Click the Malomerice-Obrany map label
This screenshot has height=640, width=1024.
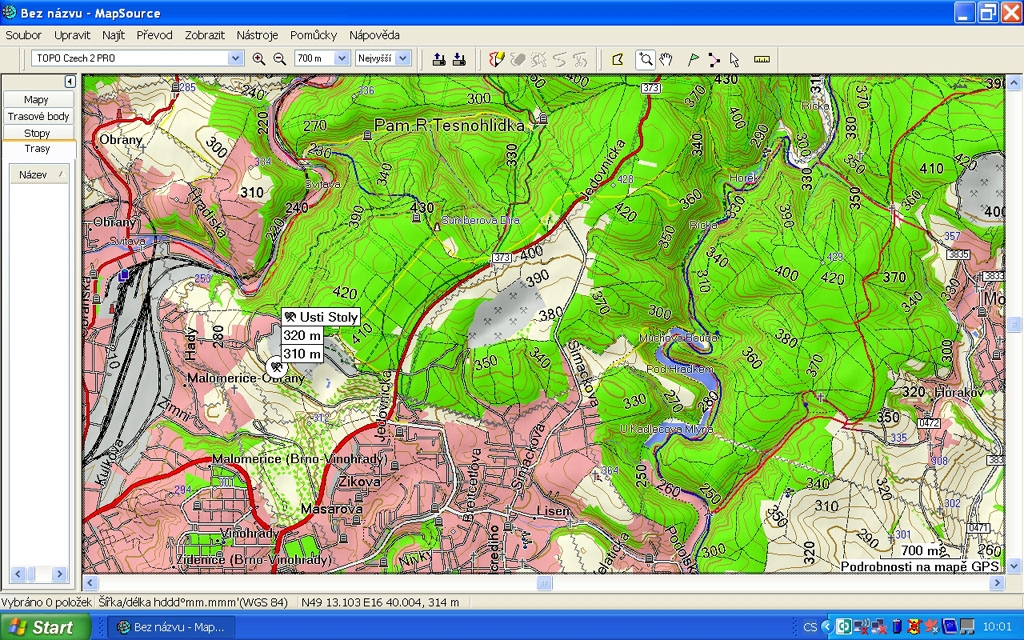246,378
